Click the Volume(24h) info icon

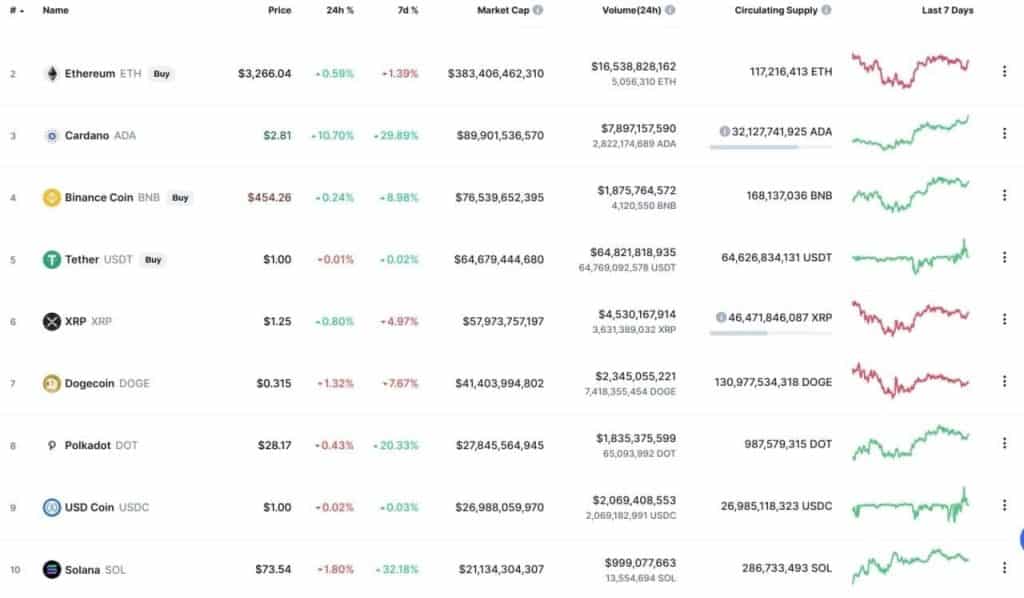[670, 10]
